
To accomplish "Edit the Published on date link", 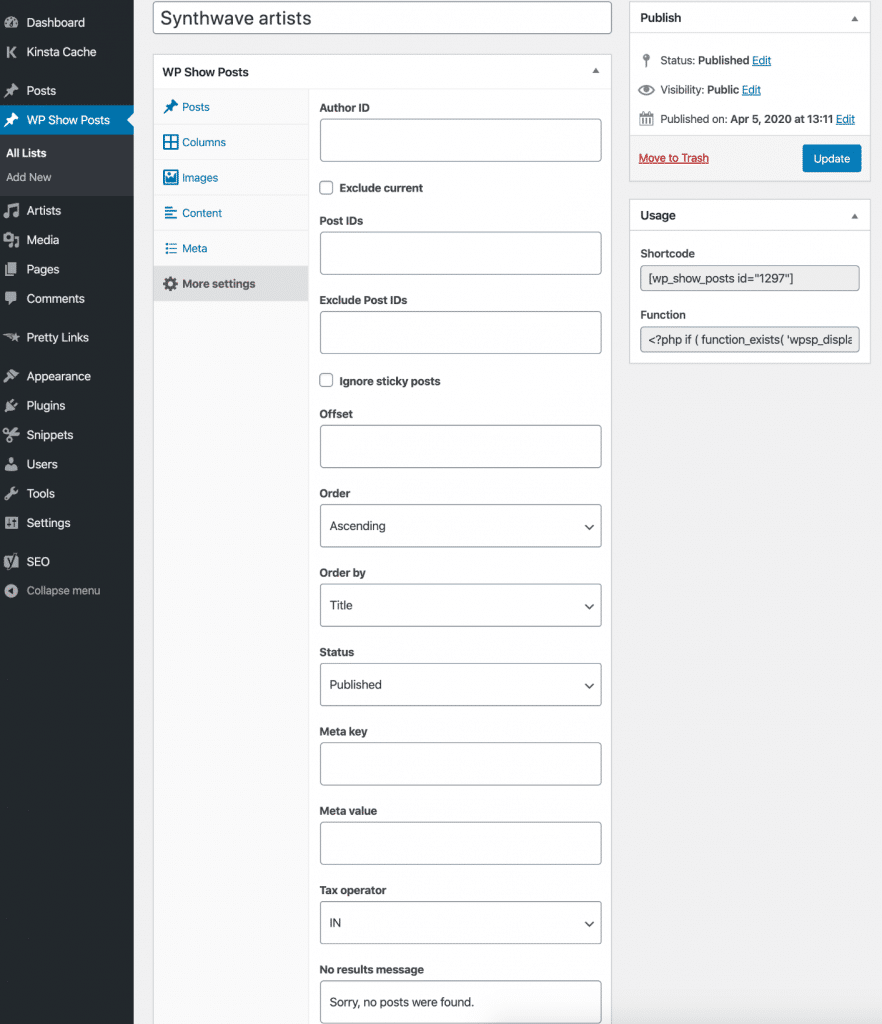I will 845,119.
